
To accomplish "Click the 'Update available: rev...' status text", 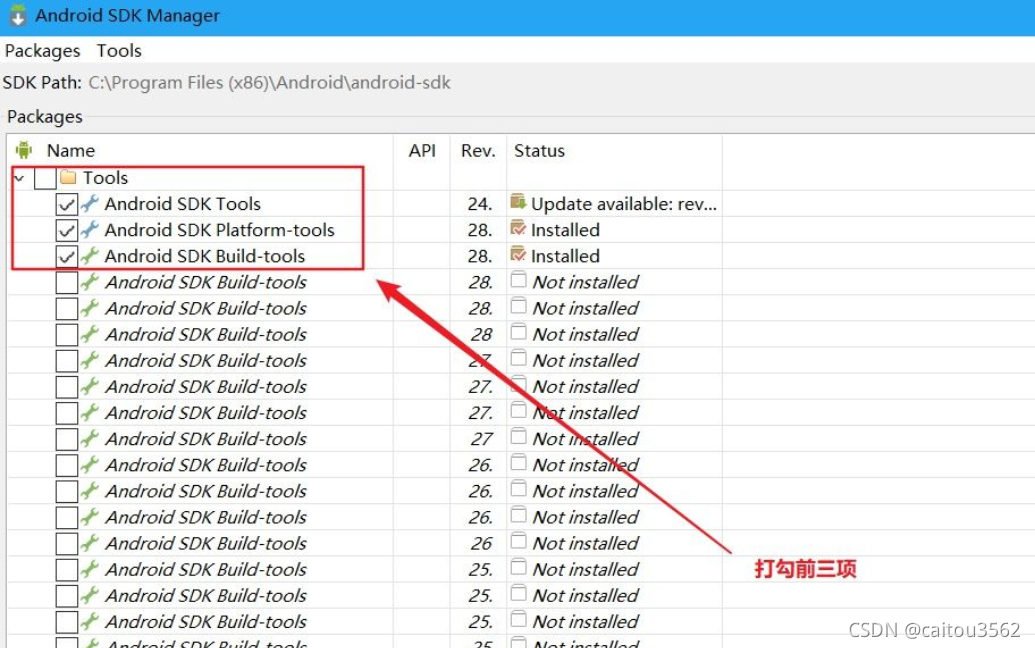I will click(624, 204).
